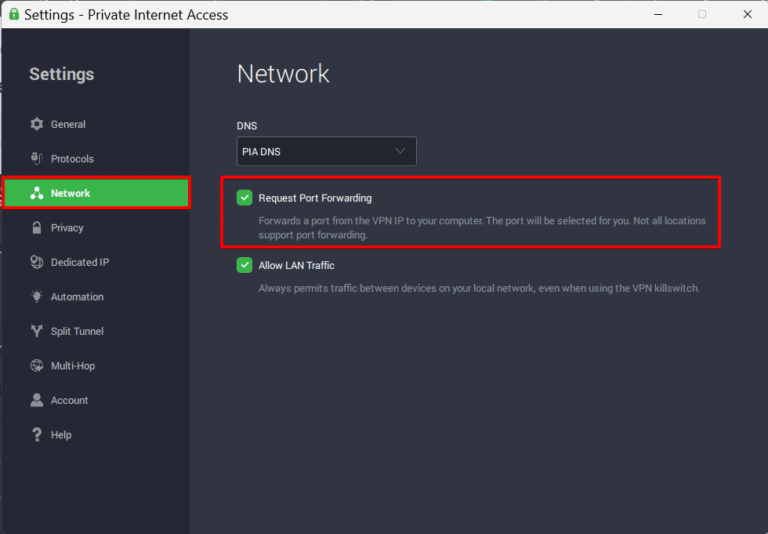Go to the Protocols settings page
Image resolution: width=768 pixels, height=534 pixels.
coord(72,159)
